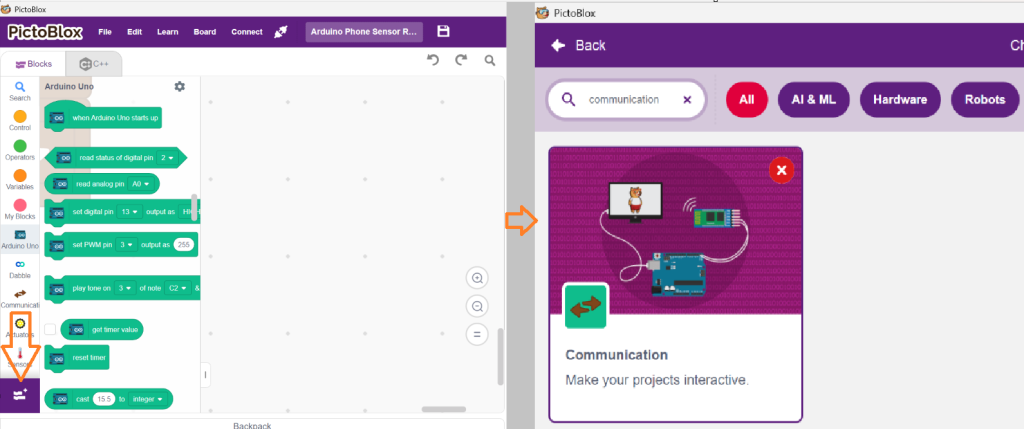Click the block palette vertical scrollbar
This screenshot has height=429, width=1024.
(194, 208)
